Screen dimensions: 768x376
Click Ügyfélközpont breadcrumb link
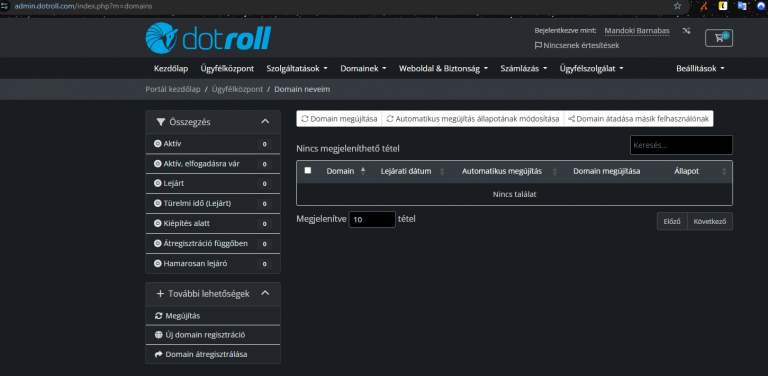point(238,90)
